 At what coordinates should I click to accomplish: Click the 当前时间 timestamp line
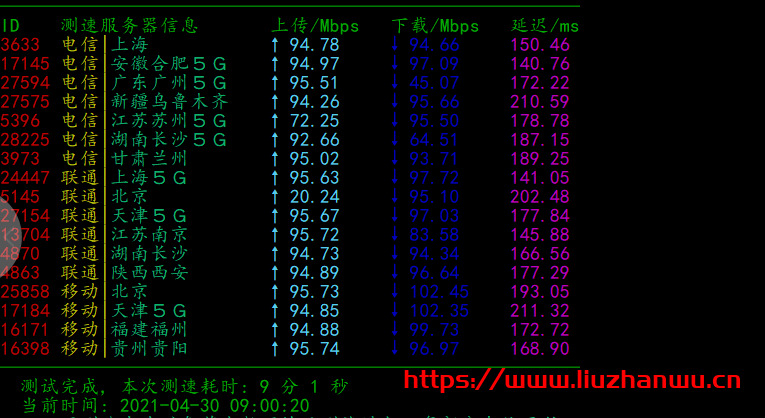pos(165,406)
